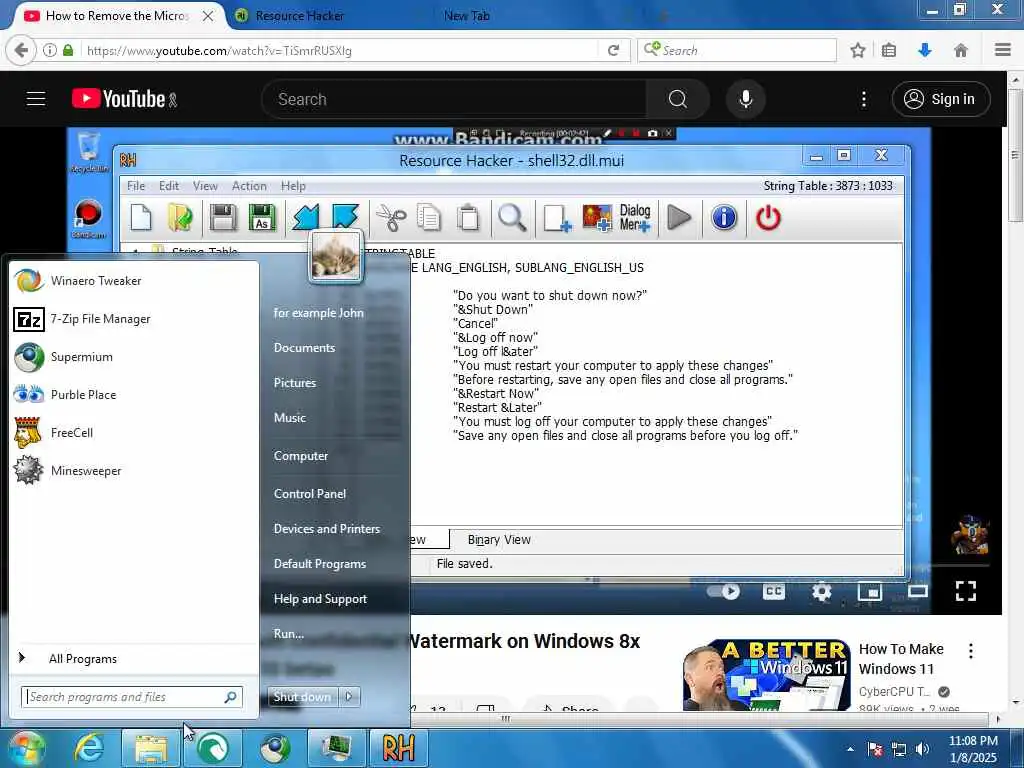Click the YouTube logo

pyautogui.click(x=119, y=99)
